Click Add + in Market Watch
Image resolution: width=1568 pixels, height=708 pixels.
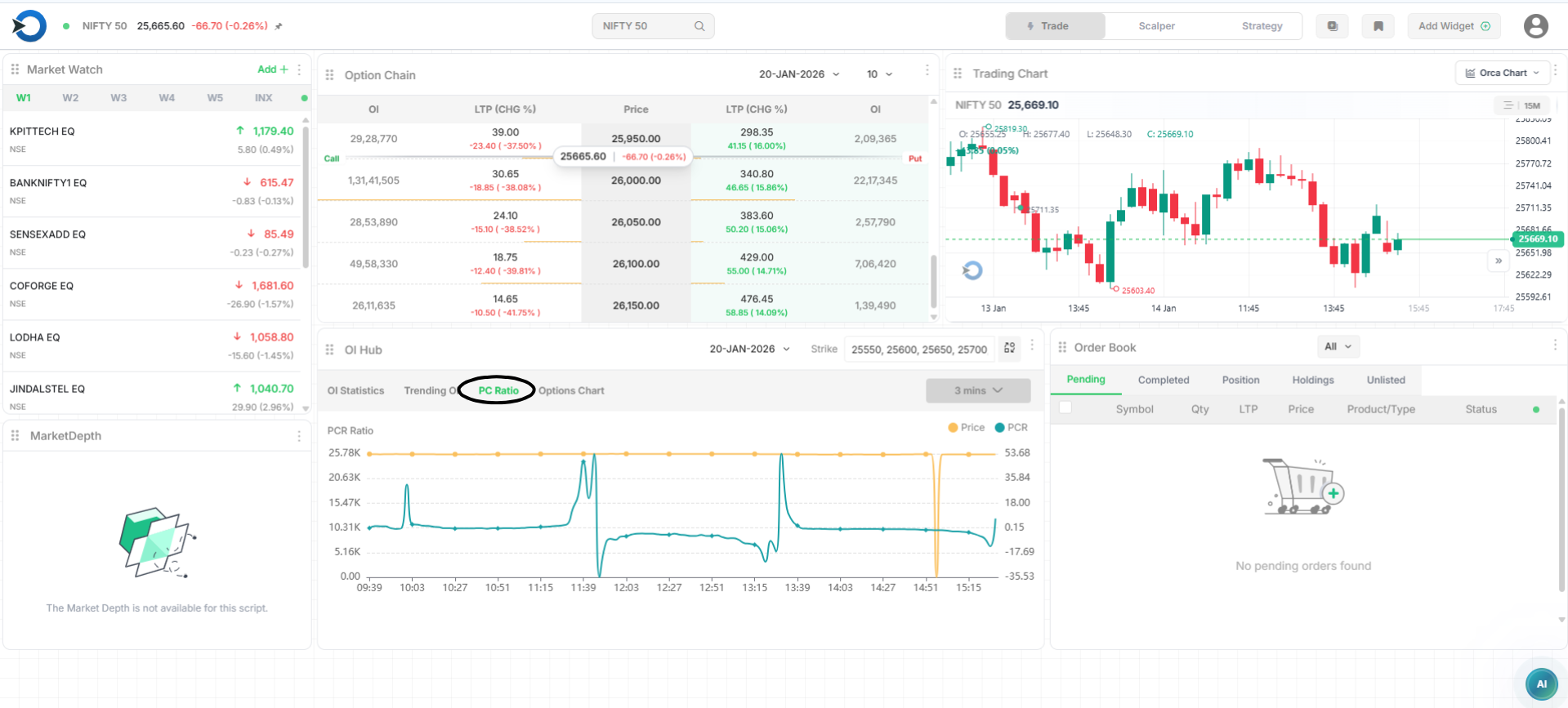tap(272, 69)
